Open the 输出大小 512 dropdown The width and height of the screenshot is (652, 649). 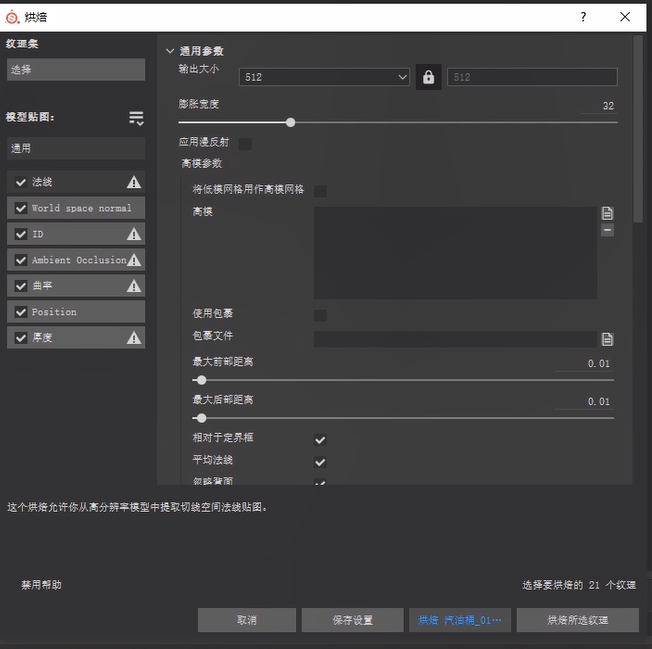click(325, 77)
